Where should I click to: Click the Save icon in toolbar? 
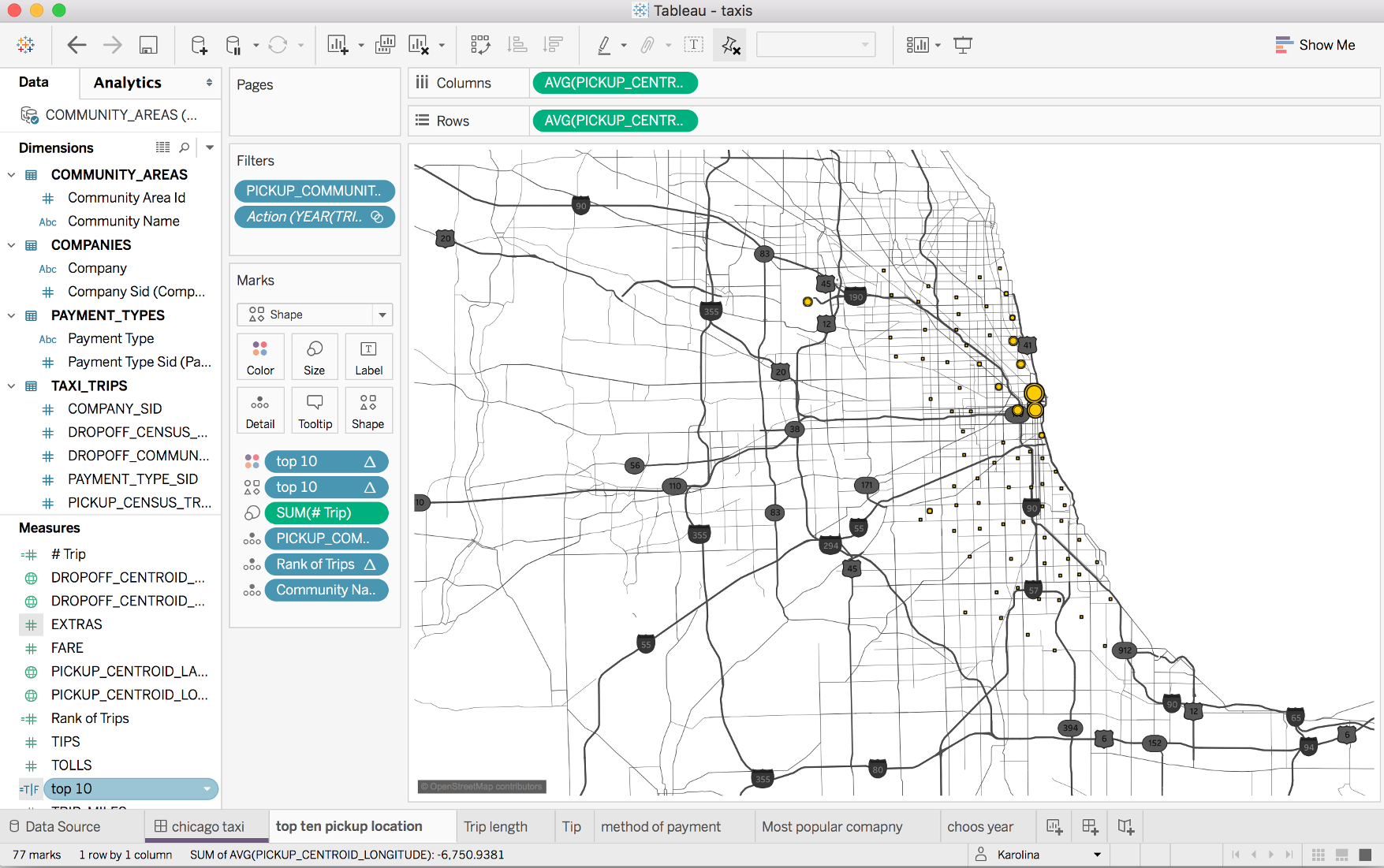148,45
